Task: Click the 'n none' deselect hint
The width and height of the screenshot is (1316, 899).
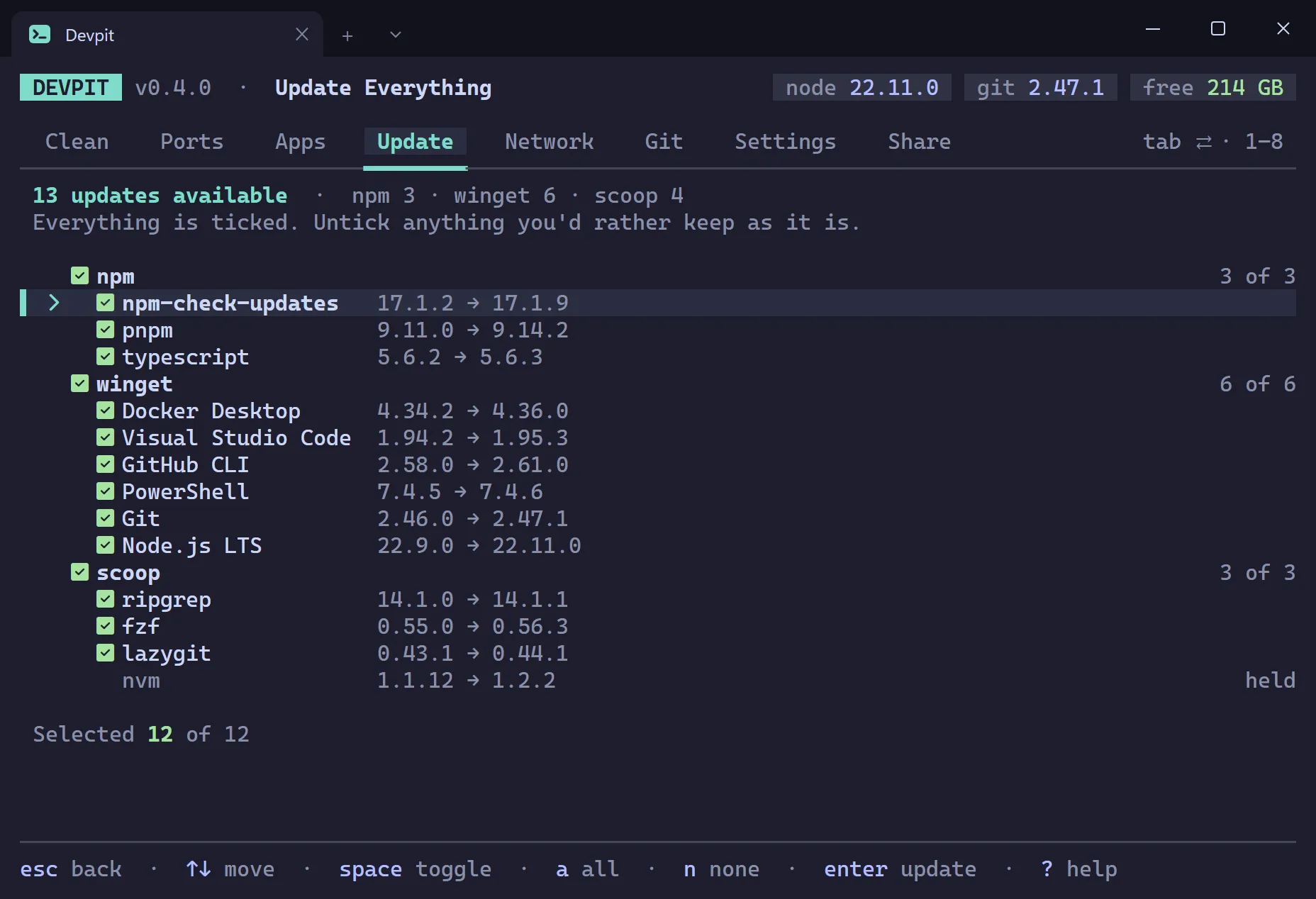Action: (722, 869)
